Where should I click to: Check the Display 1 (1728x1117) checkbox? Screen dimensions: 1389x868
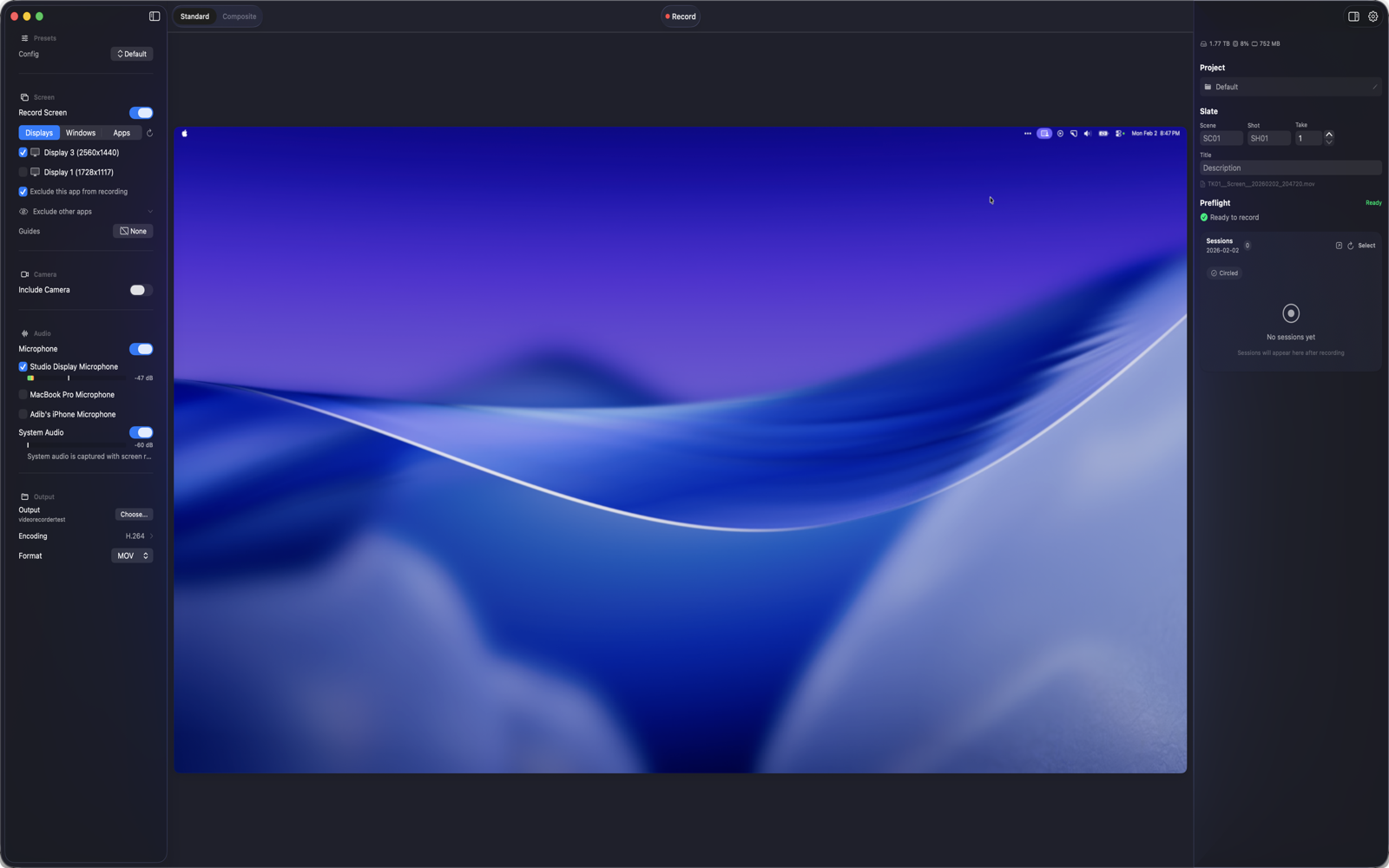pos(23,172)
